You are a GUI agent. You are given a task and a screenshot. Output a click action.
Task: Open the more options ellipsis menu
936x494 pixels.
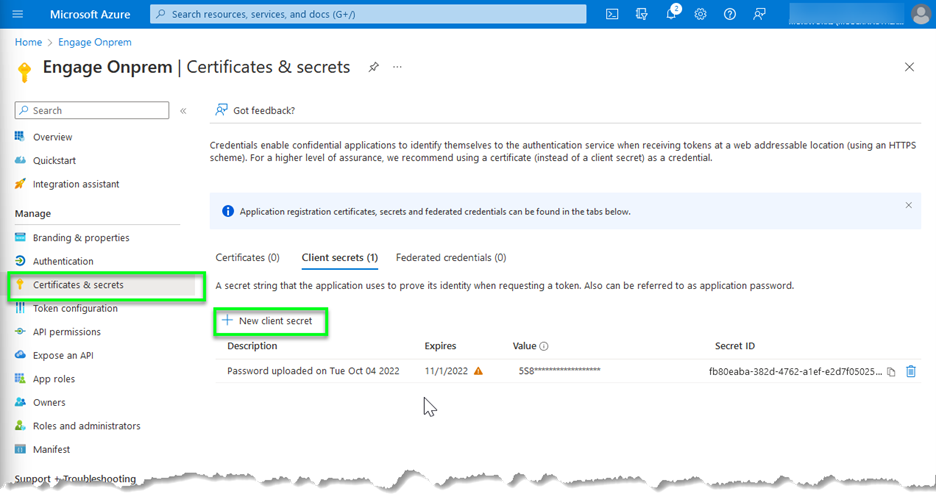coord(397,67)
